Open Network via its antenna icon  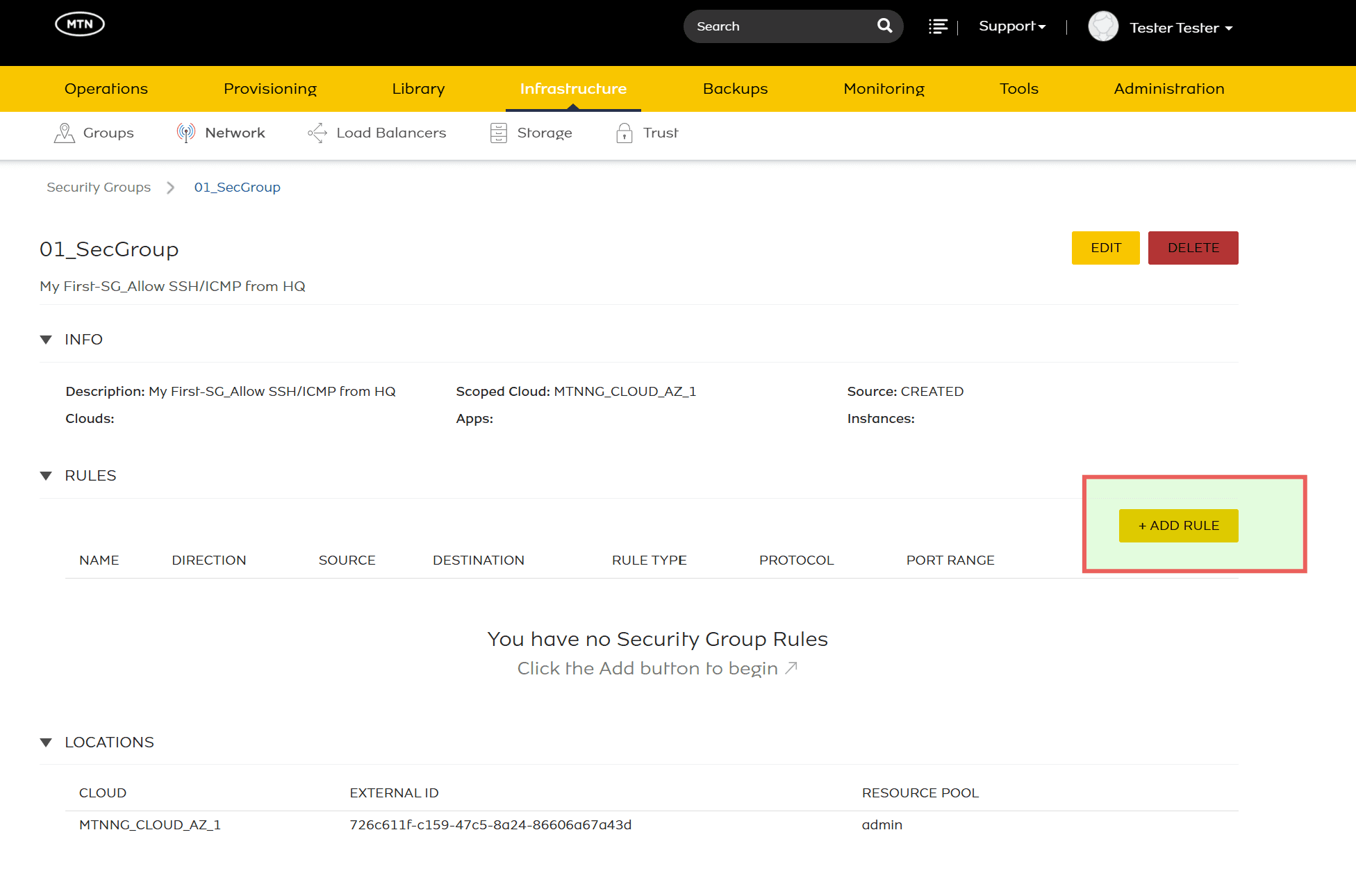(x=185, y=133)
